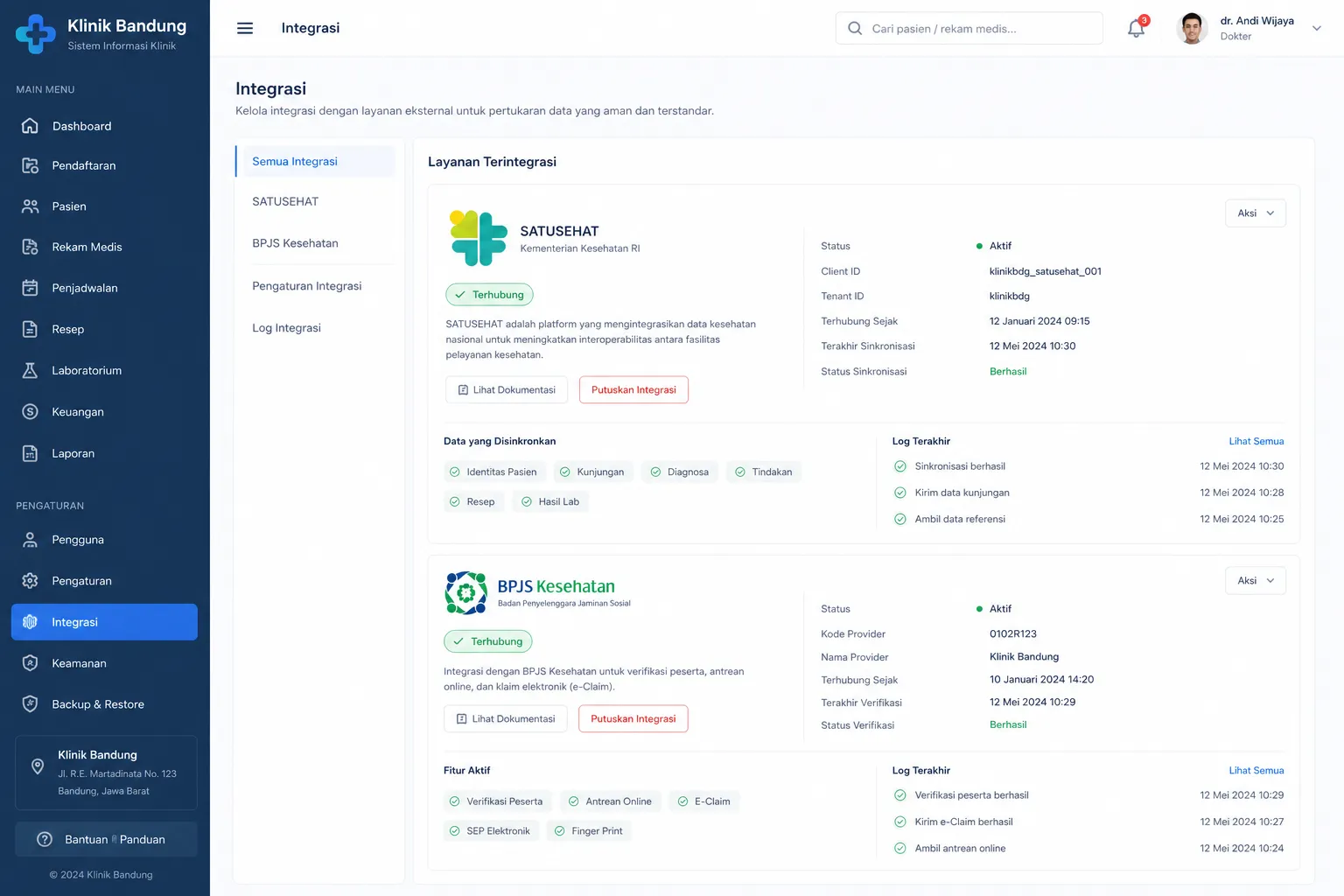Open the Pengaturan Integrasi tab
Image resolution: width=1344 pixels, height=896 pixels.
tap(316, 286)
